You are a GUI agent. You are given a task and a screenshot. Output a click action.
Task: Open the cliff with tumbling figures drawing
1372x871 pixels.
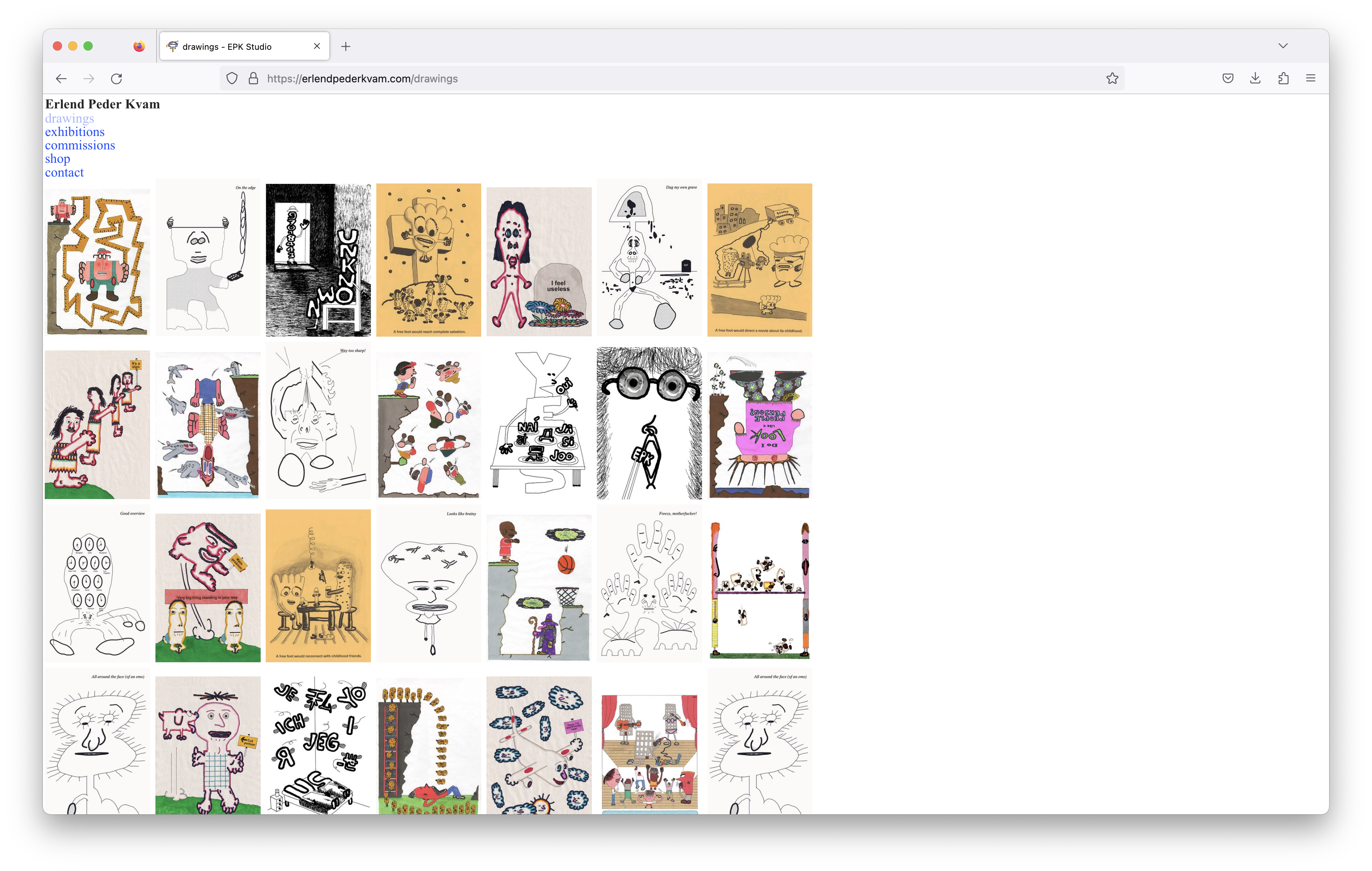coord(429,425)
